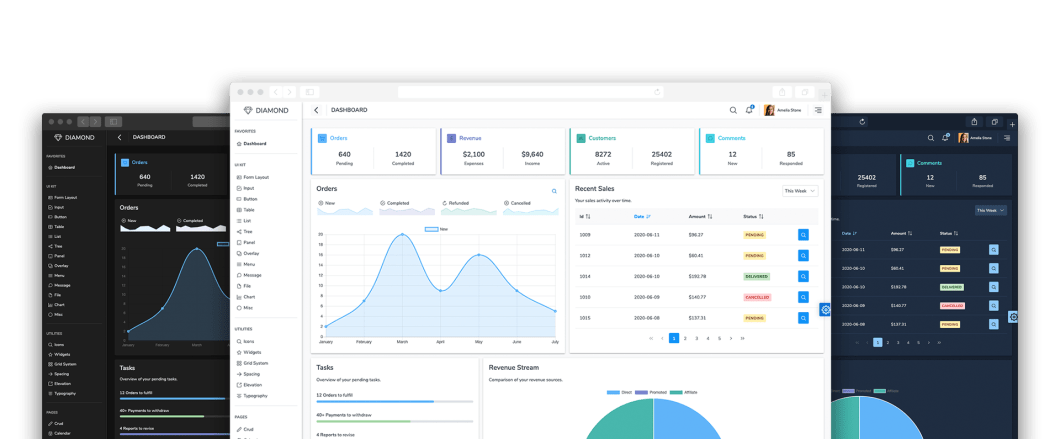Go to page 3 in right window paginator

(x=898, y=342)
